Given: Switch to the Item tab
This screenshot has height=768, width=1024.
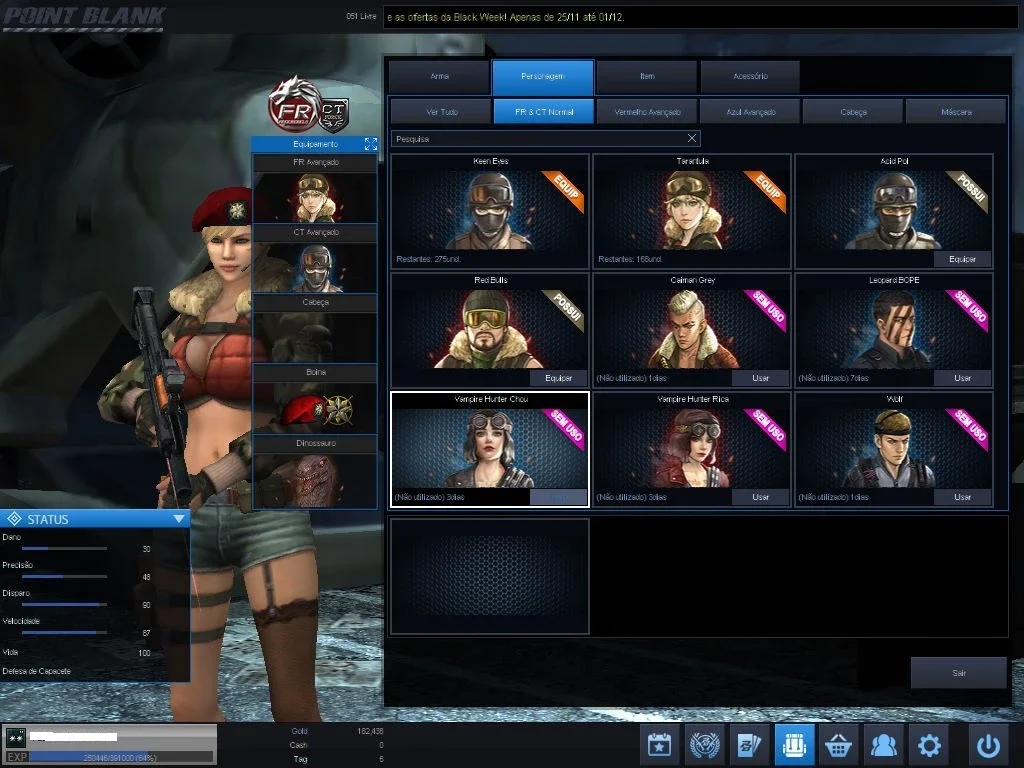Looking at the screenshot, I should 647,76.
